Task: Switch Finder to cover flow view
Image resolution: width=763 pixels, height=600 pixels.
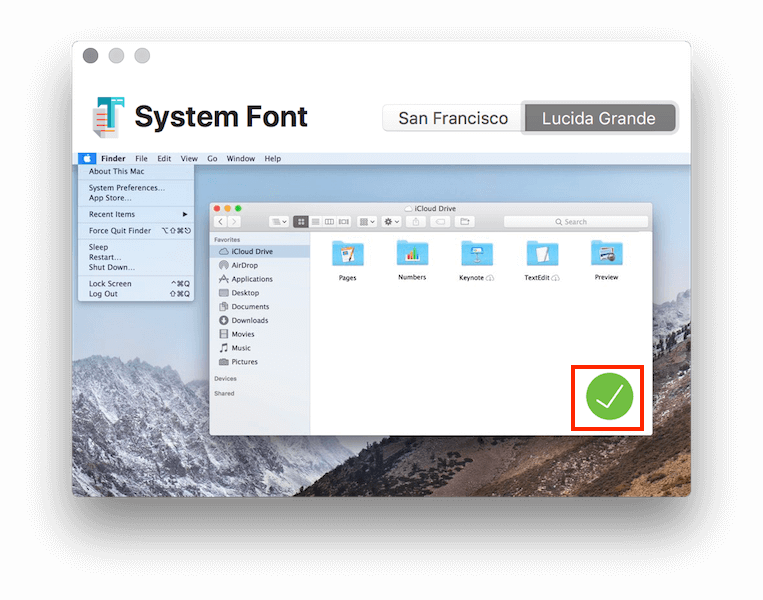Action: pos(344,222)
